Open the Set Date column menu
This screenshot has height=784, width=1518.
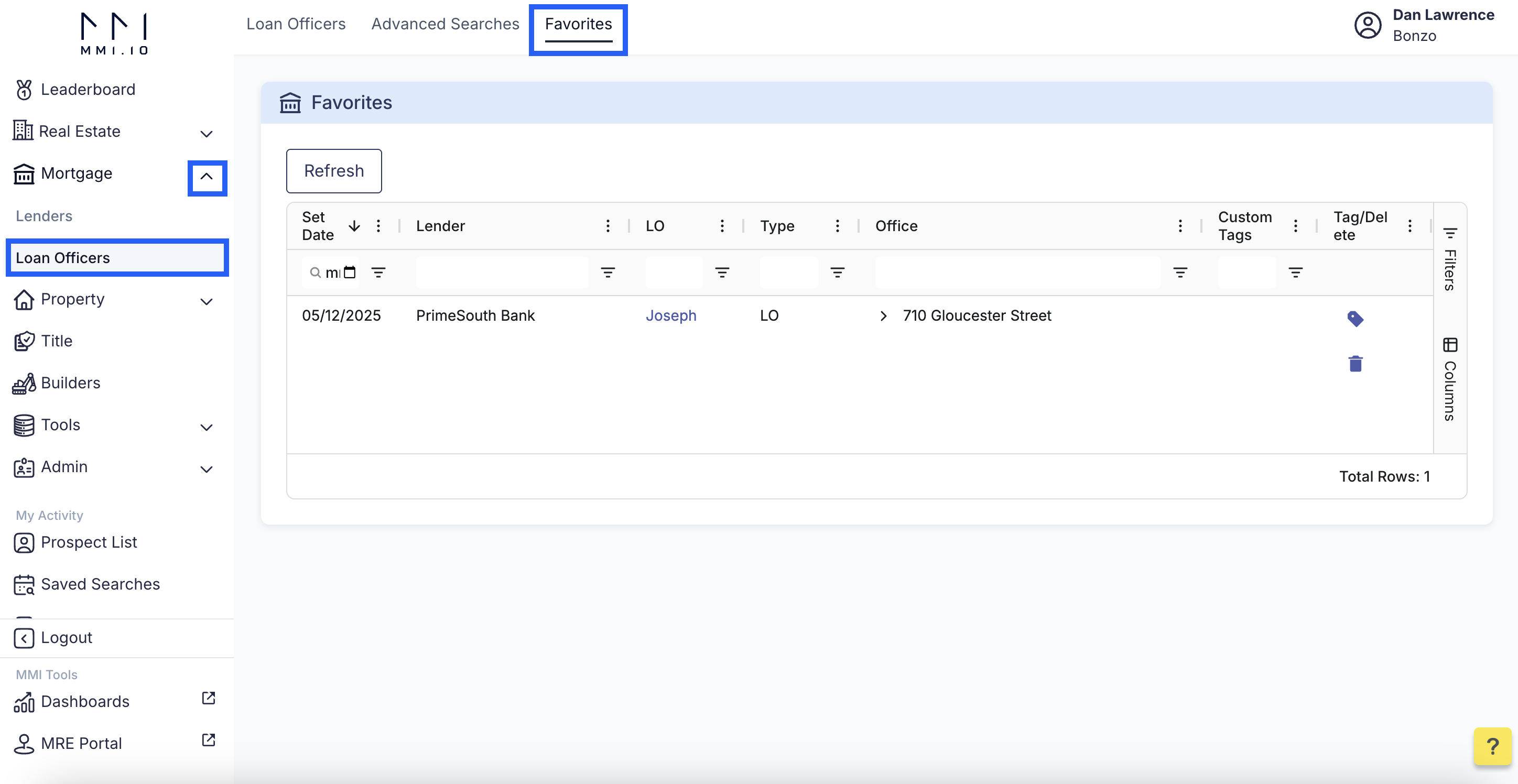(378, 225)
